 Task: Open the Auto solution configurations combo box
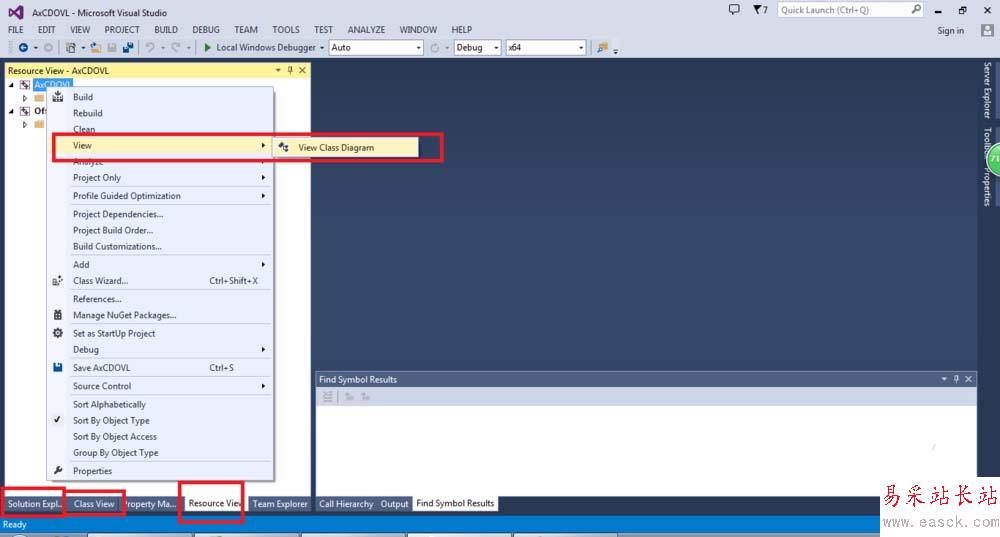[376, 48]
